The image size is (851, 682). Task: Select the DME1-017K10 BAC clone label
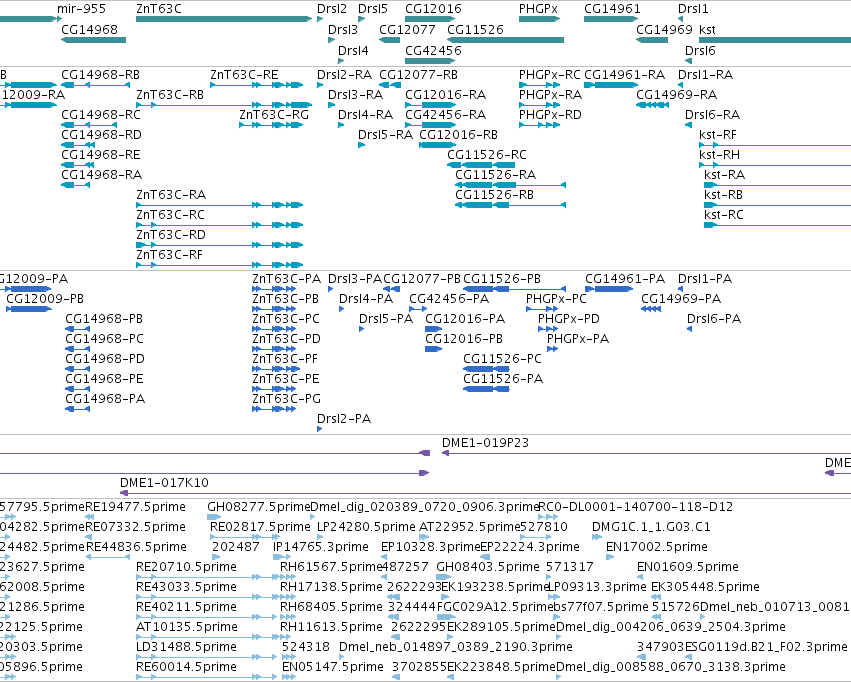click(x=164, y=482)
